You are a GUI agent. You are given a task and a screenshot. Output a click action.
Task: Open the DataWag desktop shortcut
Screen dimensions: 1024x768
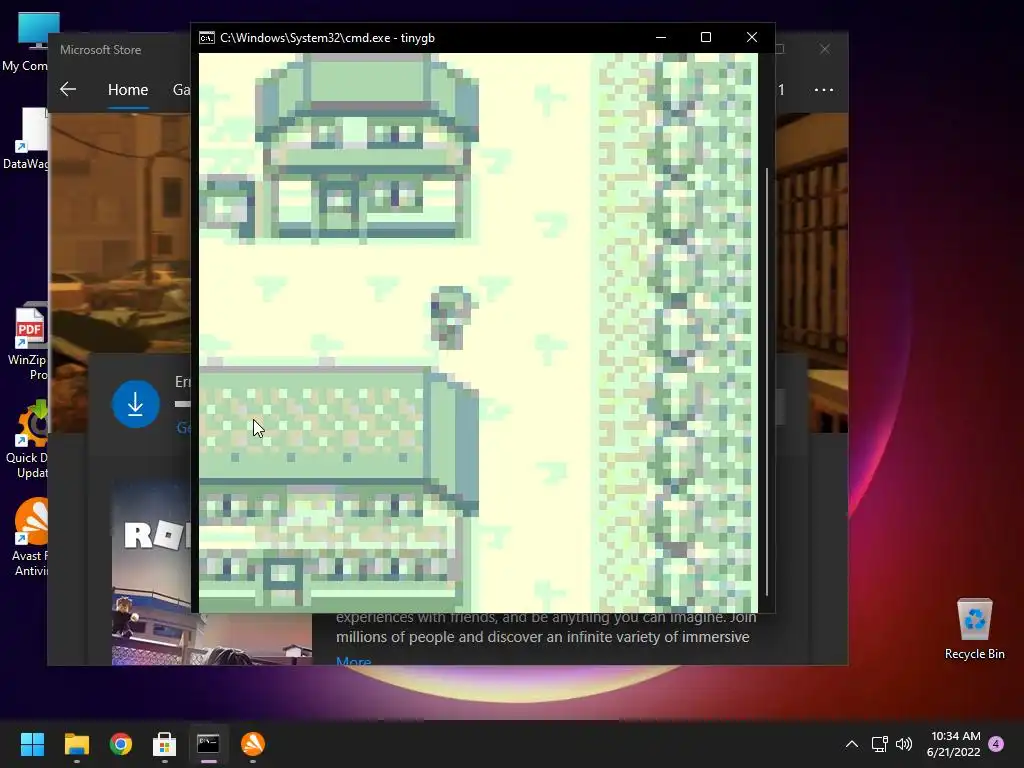pyautogui.click(x=26, y=138)
